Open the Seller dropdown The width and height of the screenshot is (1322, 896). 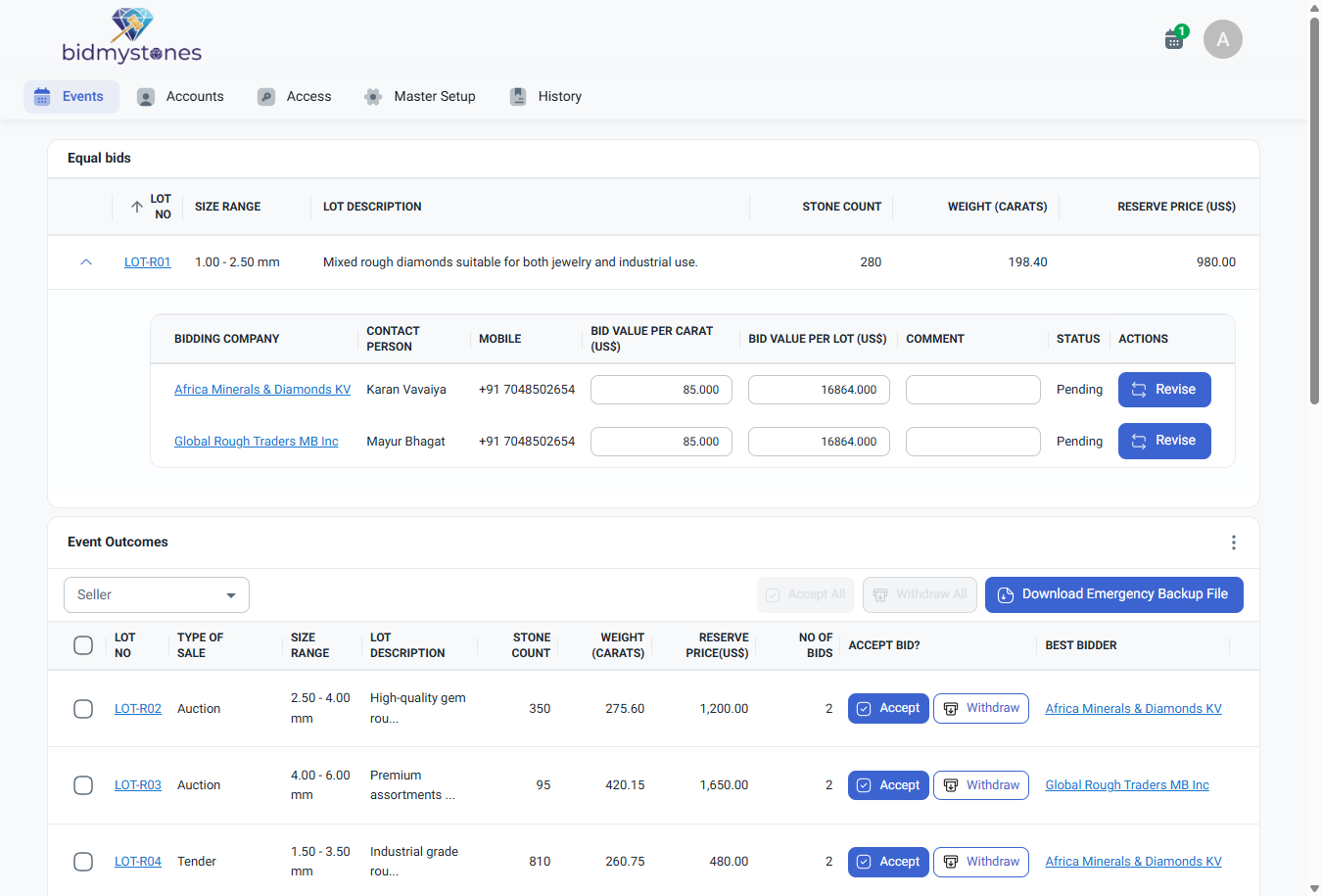pos(157,595)
